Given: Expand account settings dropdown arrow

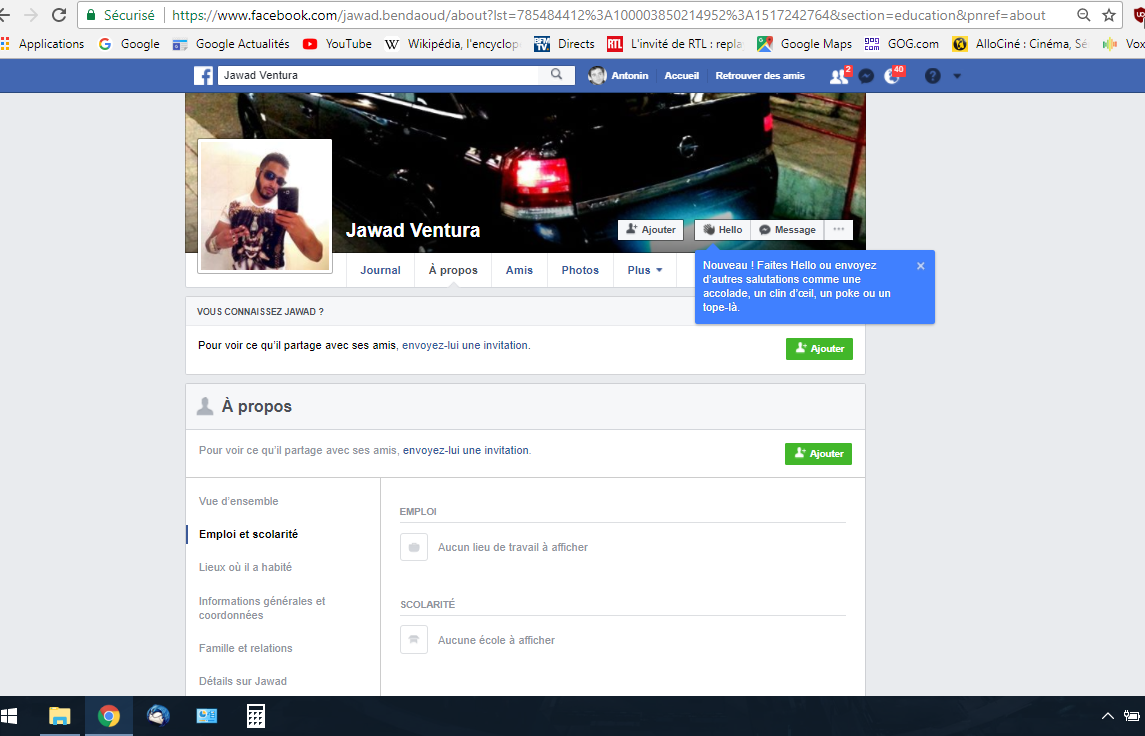Looking at the screenshot, I should pyautogui.click(x=957, y=76).
